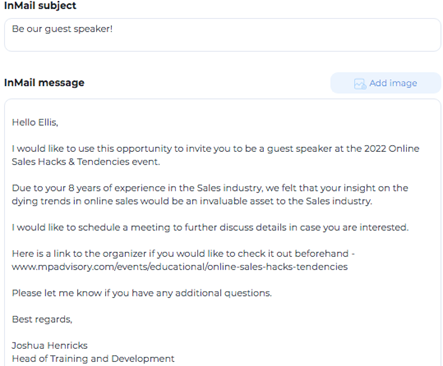
Task: Click the 'Hello Ellis,' greeting line
Action: [x=35, y=122]
